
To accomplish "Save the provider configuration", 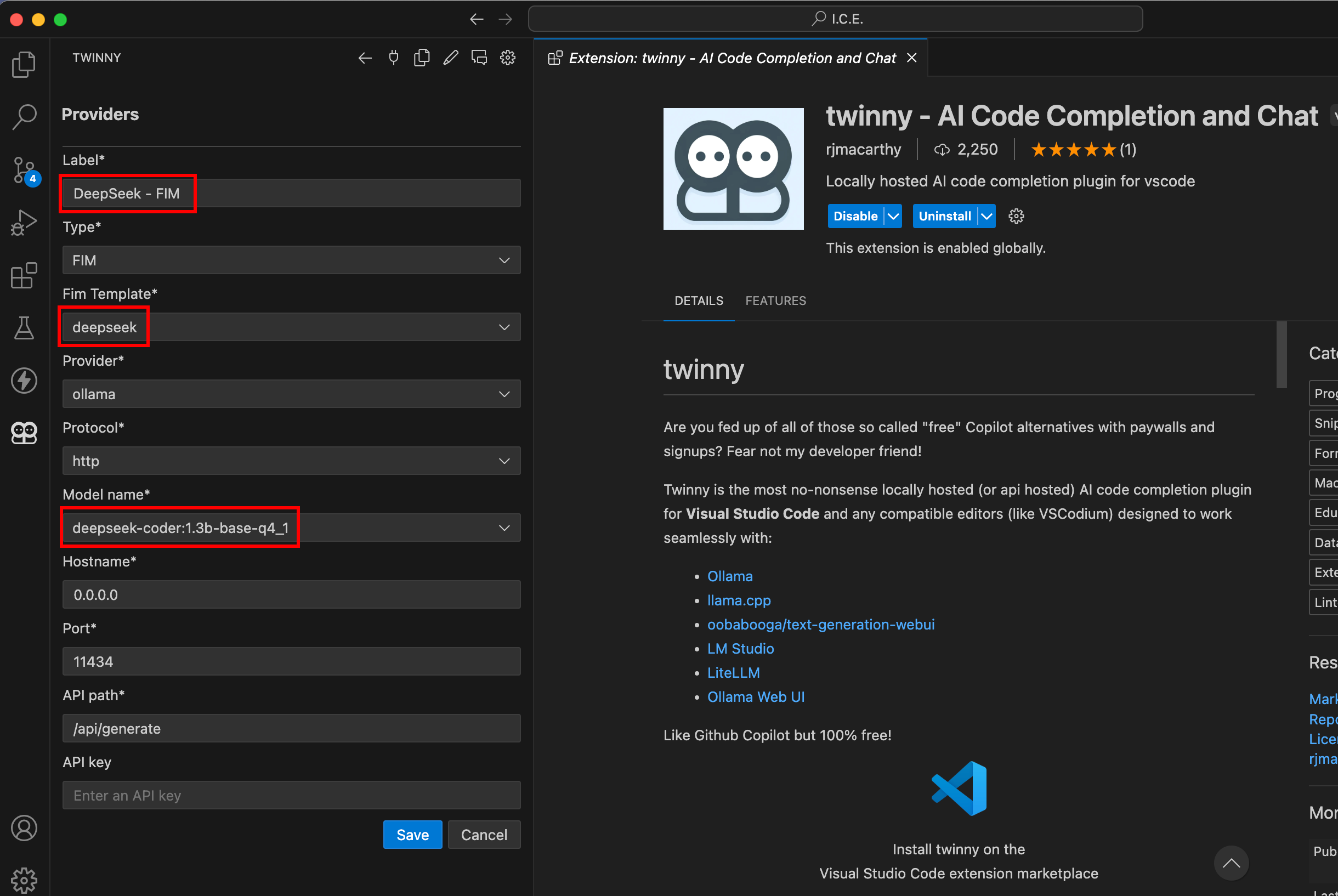I will click(412, 835).
